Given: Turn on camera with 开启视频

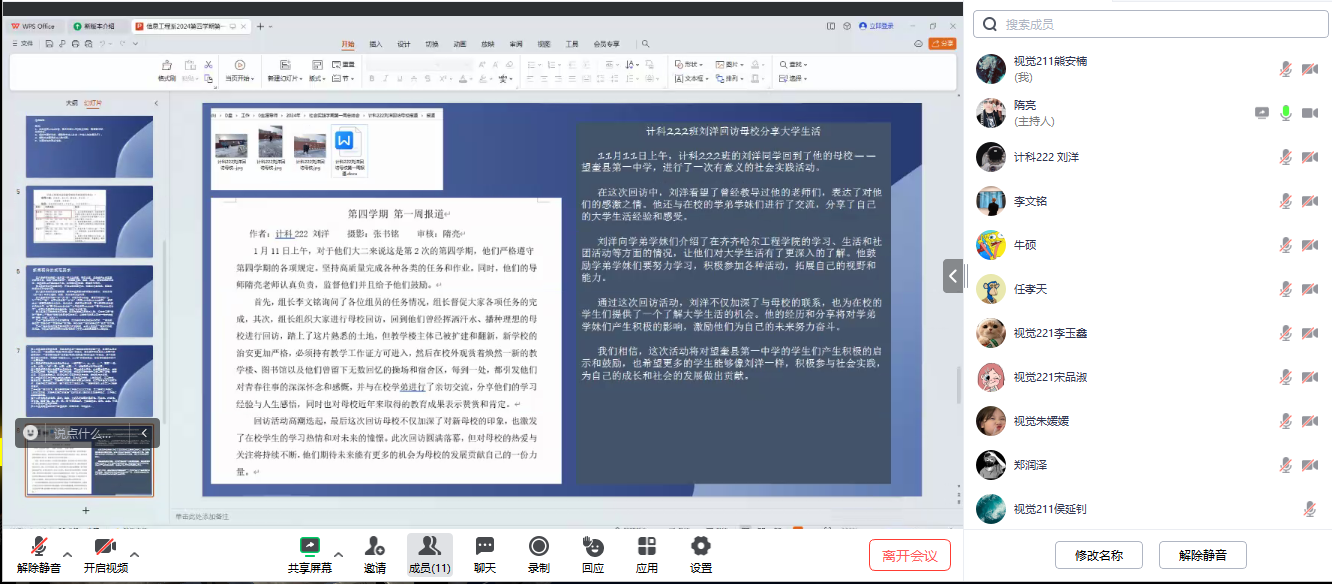Looking at the screenshot, I should tap(105, 546).
